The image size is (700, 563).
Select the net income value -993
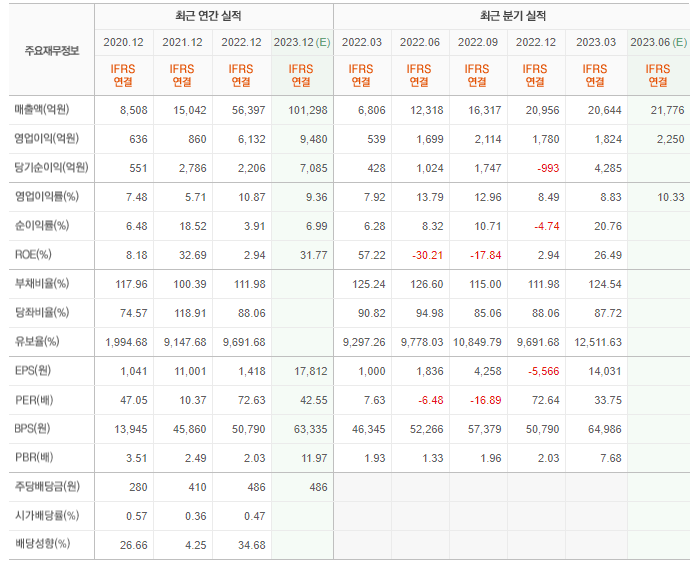(x=548, y=168)
